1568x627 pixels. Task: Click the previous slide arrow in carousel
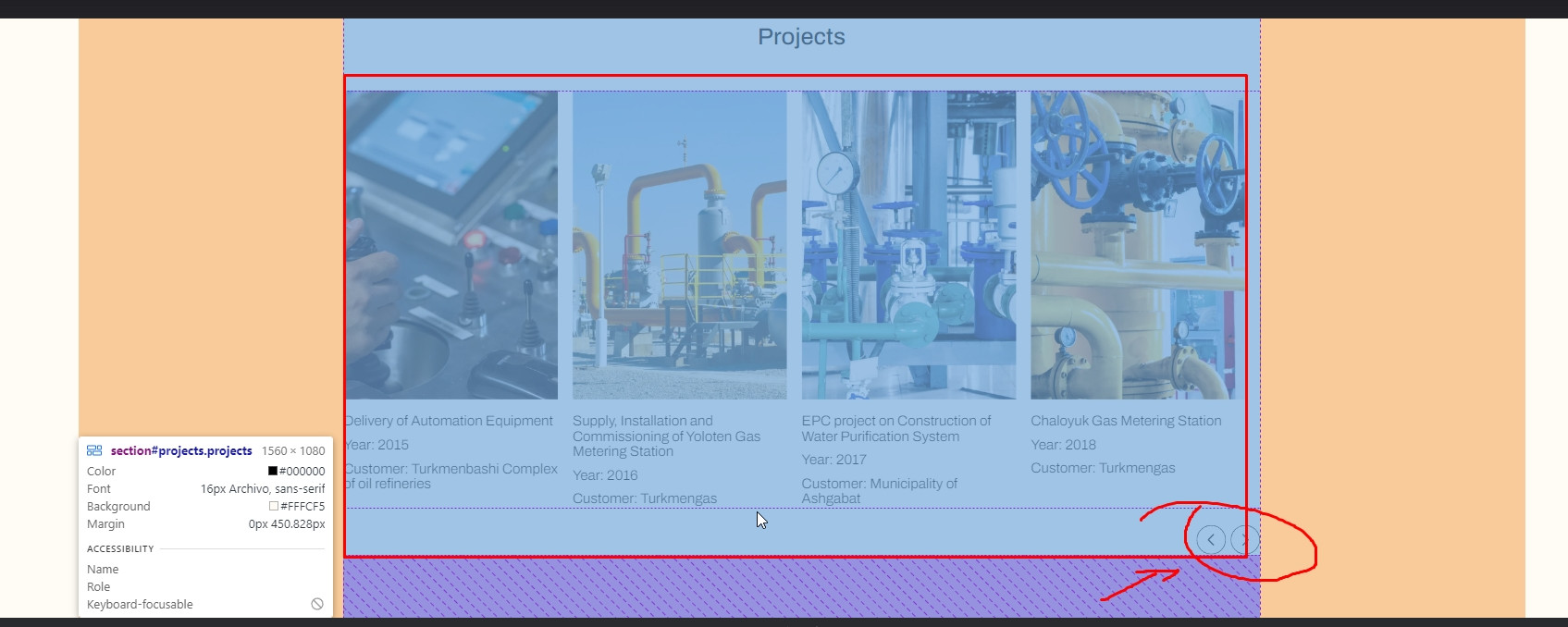[1210, 539]
